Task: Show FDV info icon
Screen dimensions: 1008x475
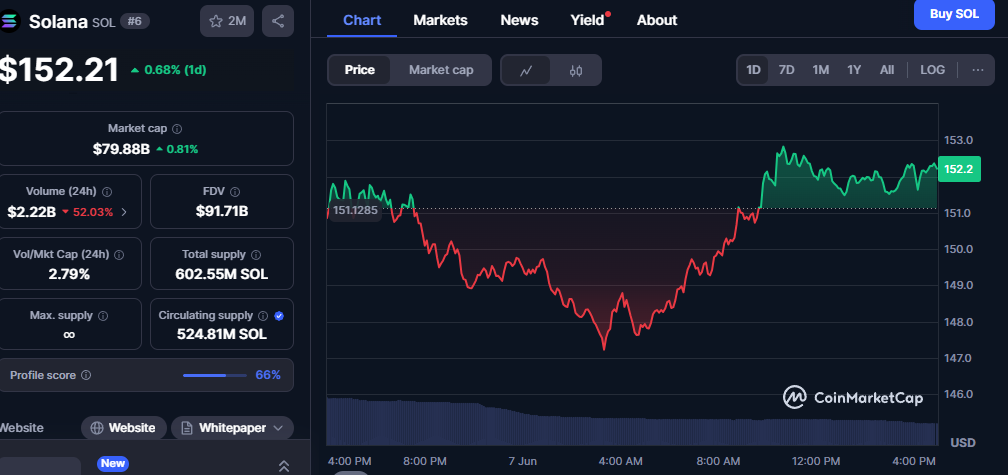Action: (x=235, y=192)
